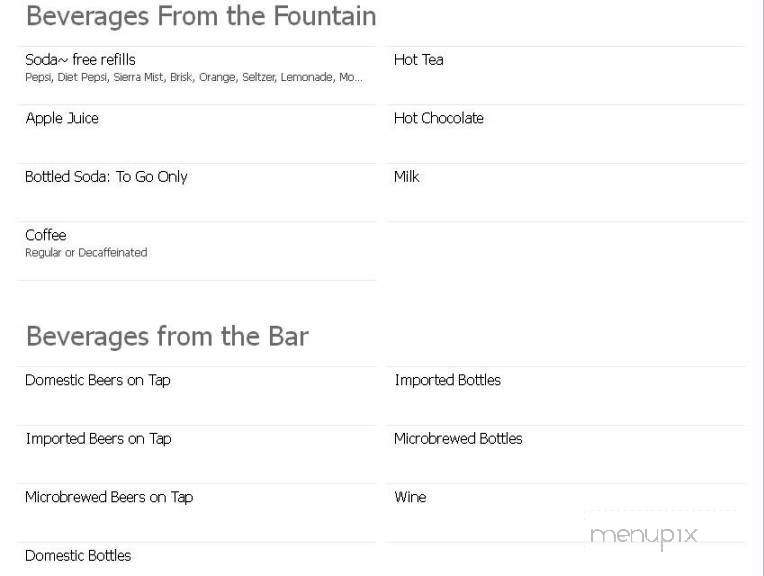Choose Bottled Soda: To Go Only
764x576 pixels.
106,177
